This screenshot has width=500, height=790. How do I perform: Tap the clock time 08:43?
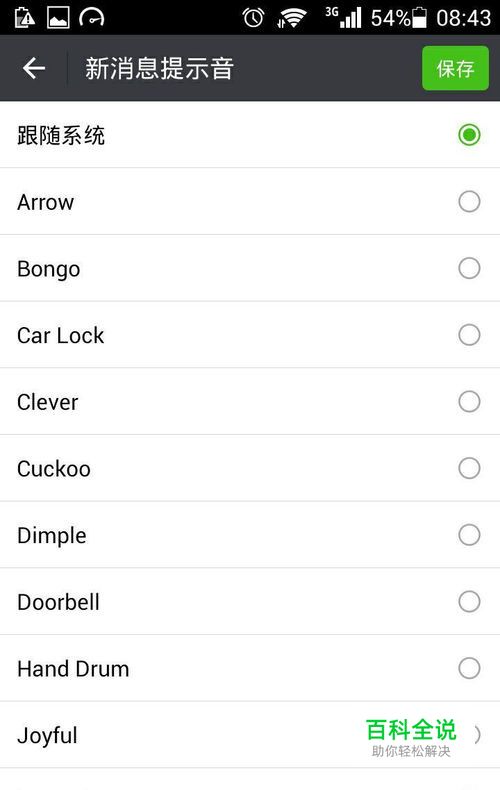[463, 18]
